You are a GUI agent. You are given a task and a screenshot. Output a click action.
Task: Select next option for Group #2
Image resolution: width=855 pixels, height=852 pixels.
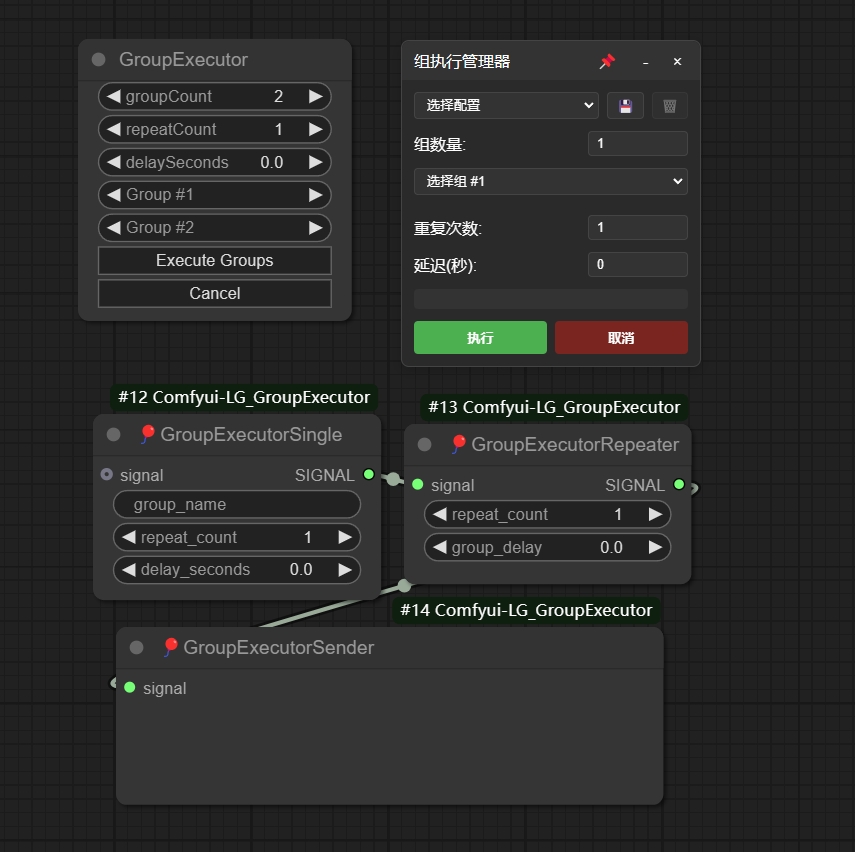(x=316, y=227)
